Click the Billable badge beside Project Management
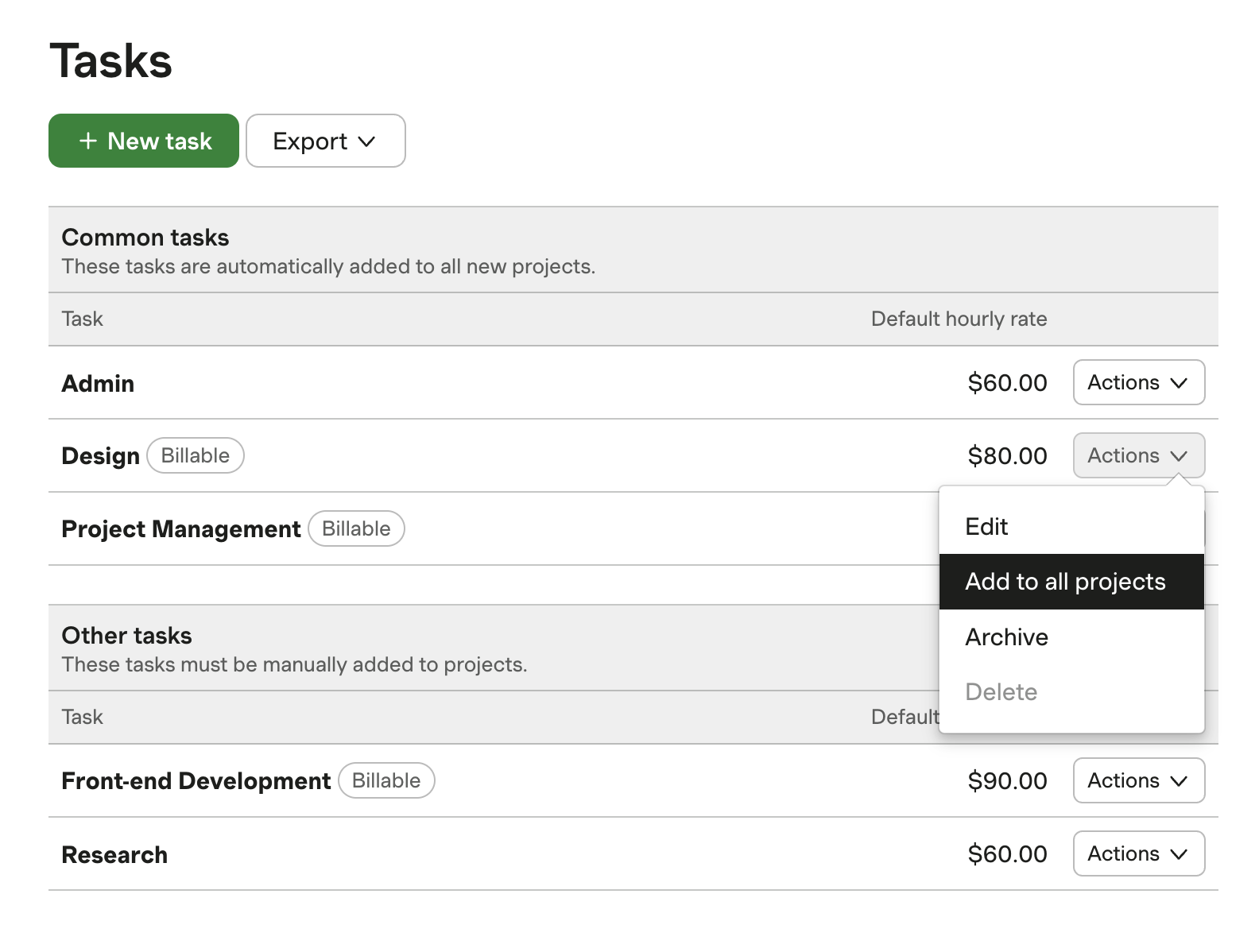1259x952 pixels. pyautogui.click(x=357, y=528)
